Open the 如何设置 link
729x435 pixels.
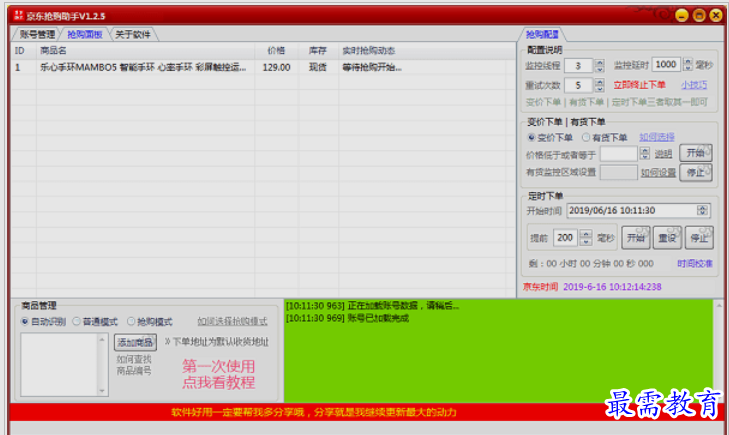658,172
